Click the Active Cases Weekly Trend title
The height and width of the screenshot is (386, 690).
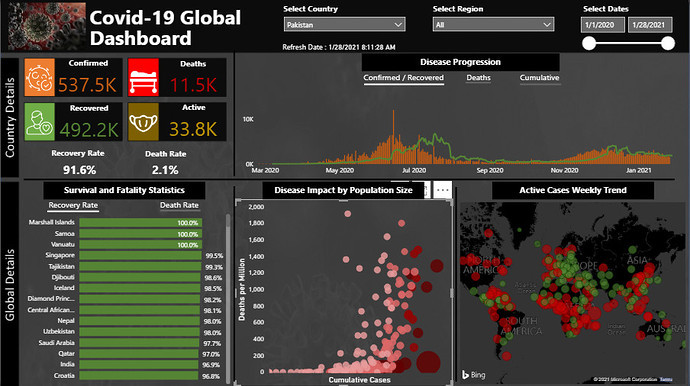coord(573,190)
